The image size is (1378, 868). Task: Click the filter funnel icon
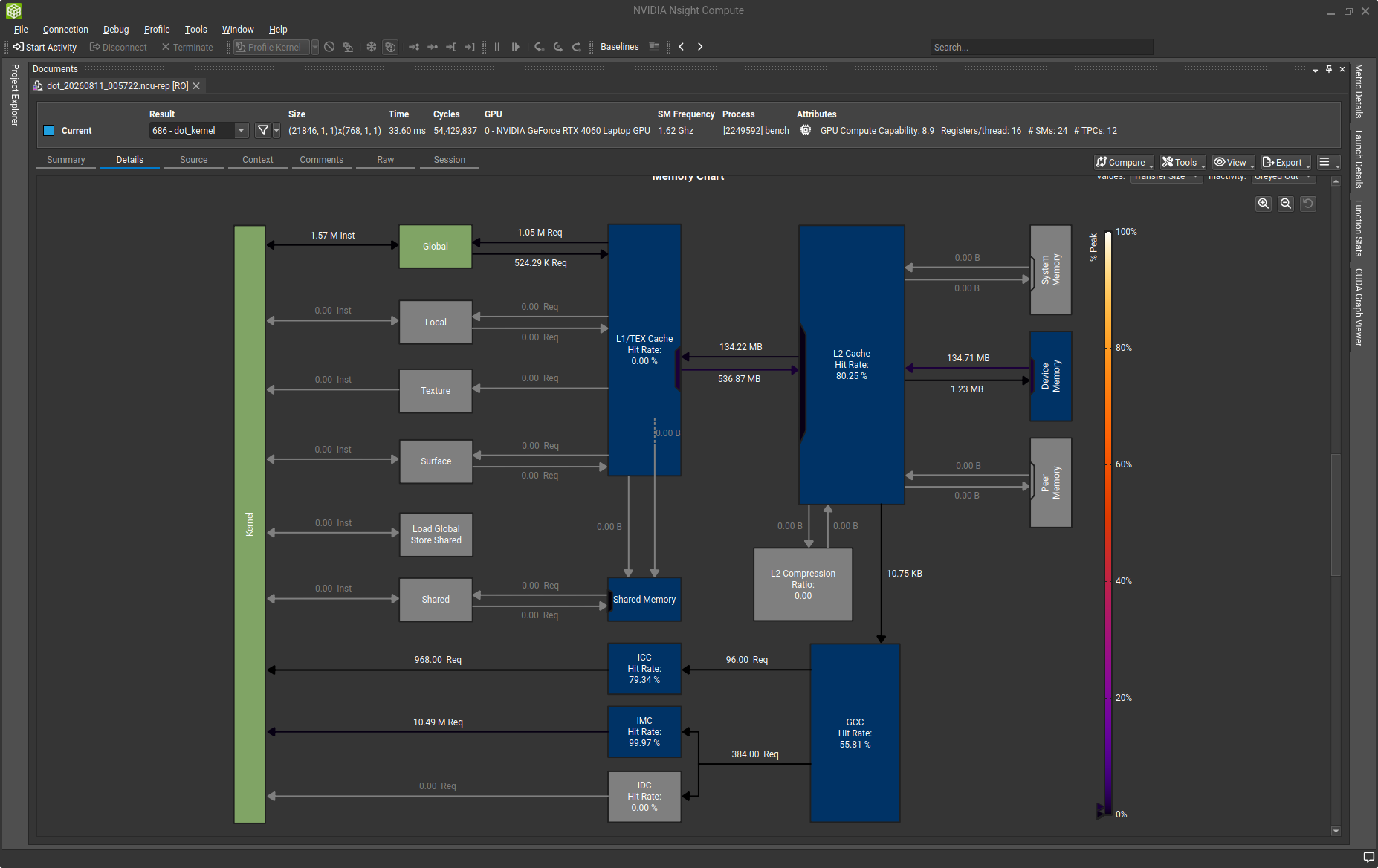click(263, 130)
